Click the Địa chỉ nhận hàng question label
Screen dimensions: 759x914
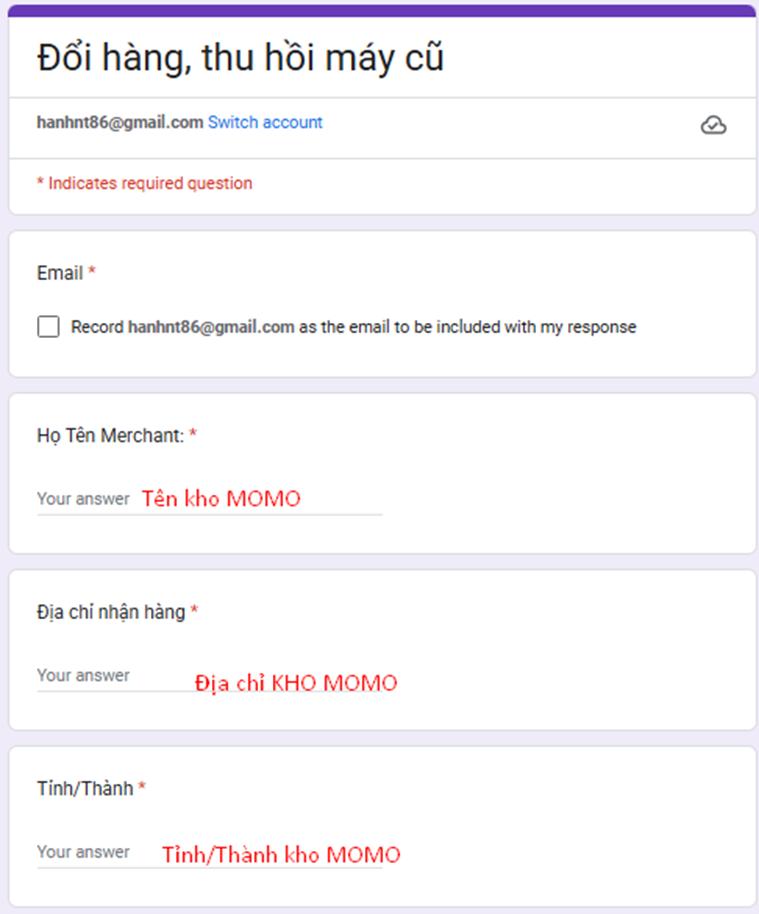point(111,612)
